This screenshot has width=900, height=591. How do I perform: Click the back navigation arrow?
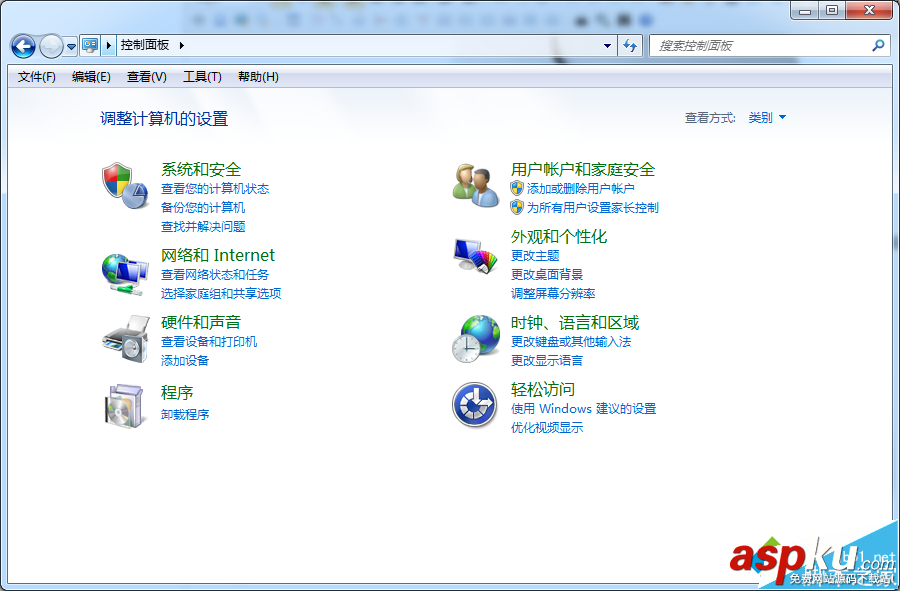click(22, 46)
